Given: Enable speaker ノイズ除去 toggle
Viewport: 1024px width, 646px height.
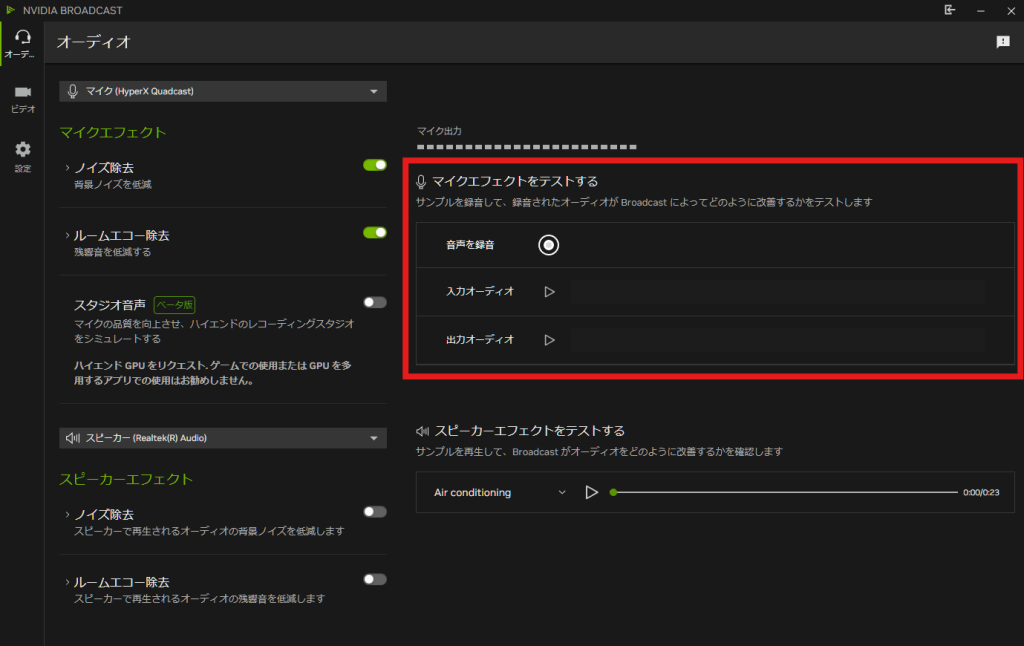Looking at the screenshot, I should coord(375,512).
